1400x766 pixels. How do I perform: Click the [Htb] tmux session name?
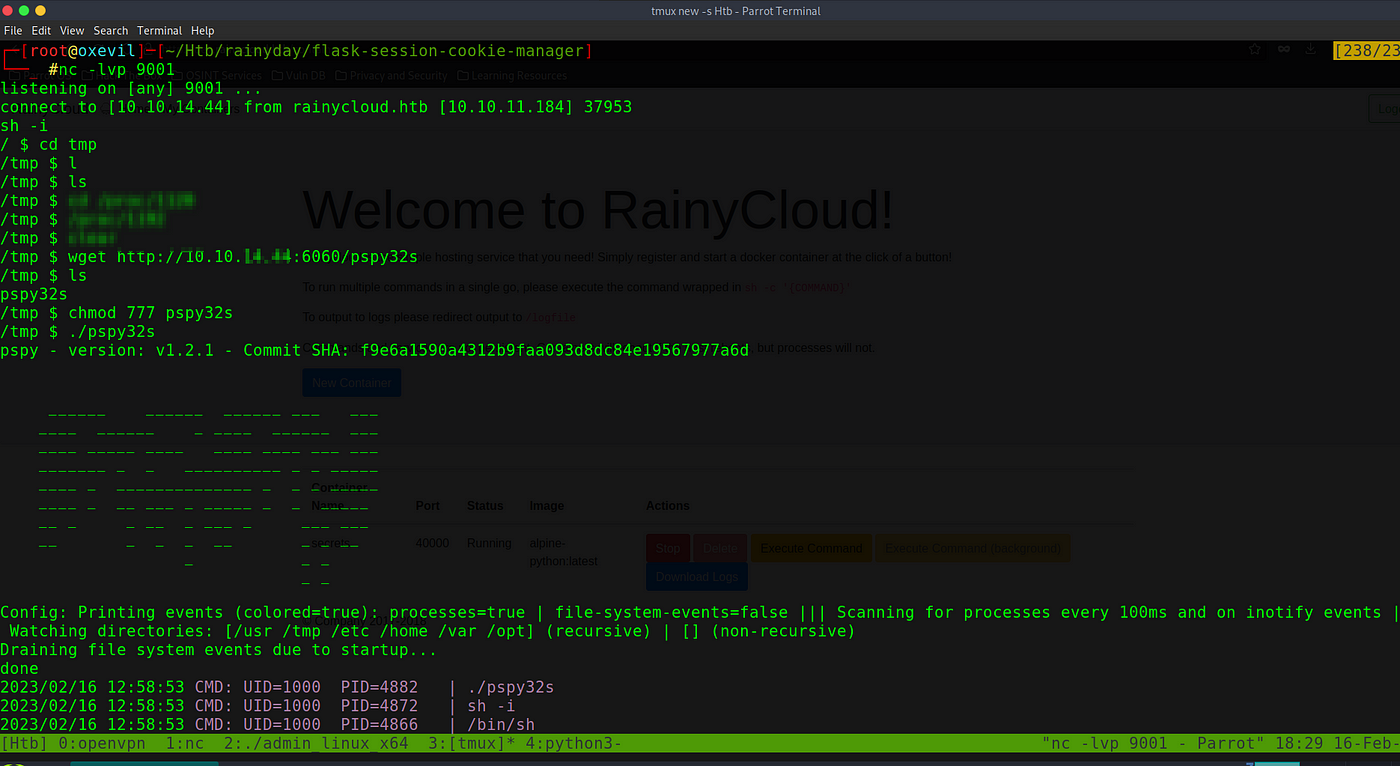point(24,743)
